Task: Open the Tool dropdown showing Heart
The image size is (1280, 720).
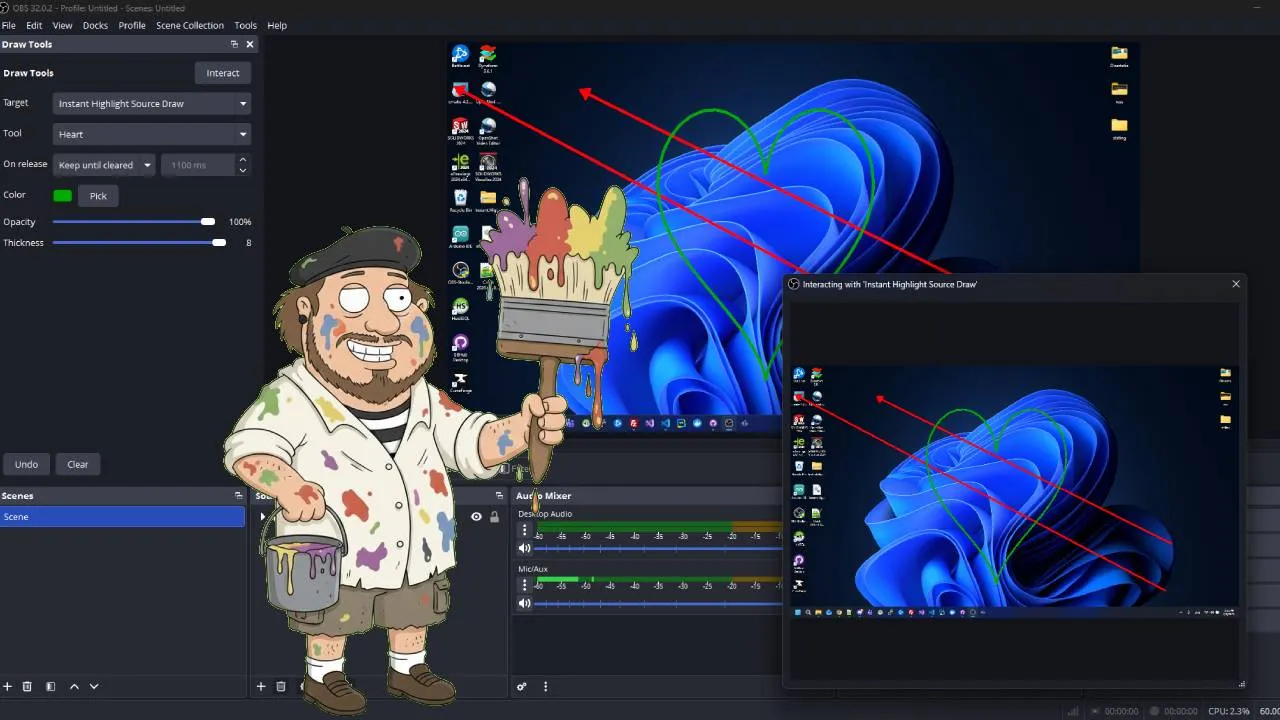Action: [x=151, y=134]
